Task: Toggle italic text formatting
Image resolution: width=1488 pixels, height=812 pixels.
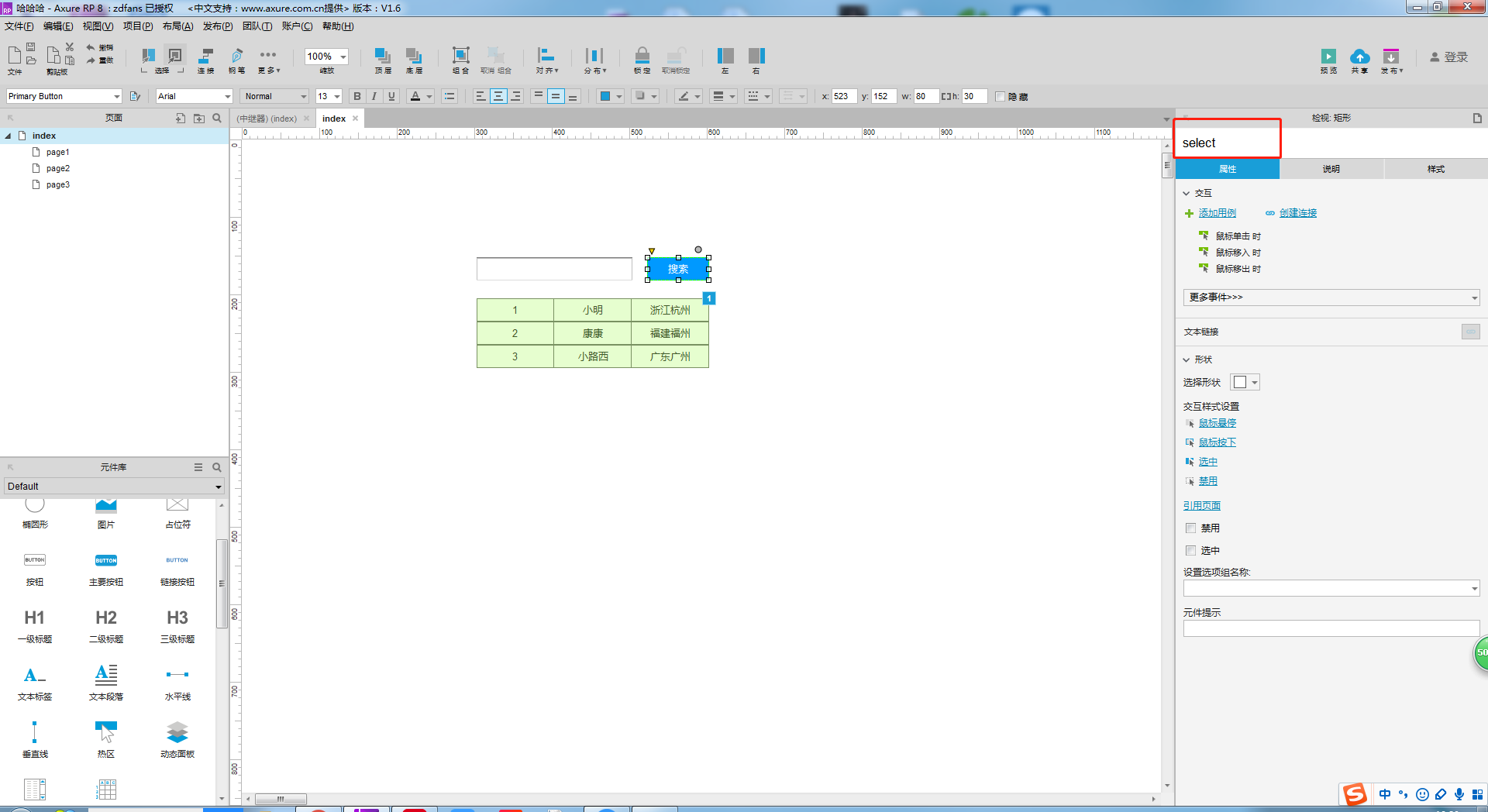Action: point(374,96)
